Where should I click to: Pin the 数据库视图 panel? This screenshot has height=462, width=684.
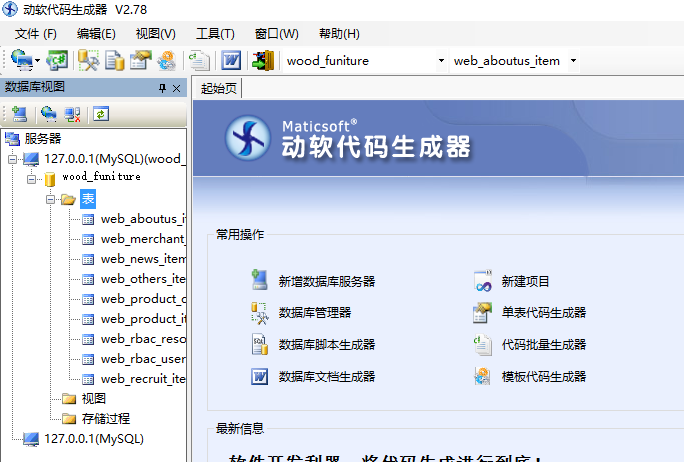[x=162, y=89]
